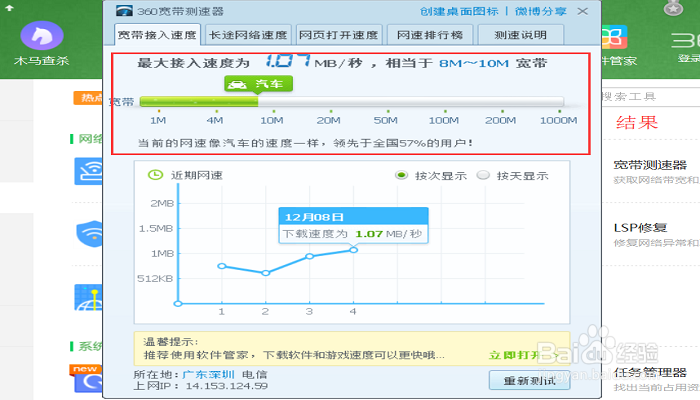The height and width of the screenshot is (400, 700).
Task: Switch to 测速说明 tab
Action: [x=521, y=35]
